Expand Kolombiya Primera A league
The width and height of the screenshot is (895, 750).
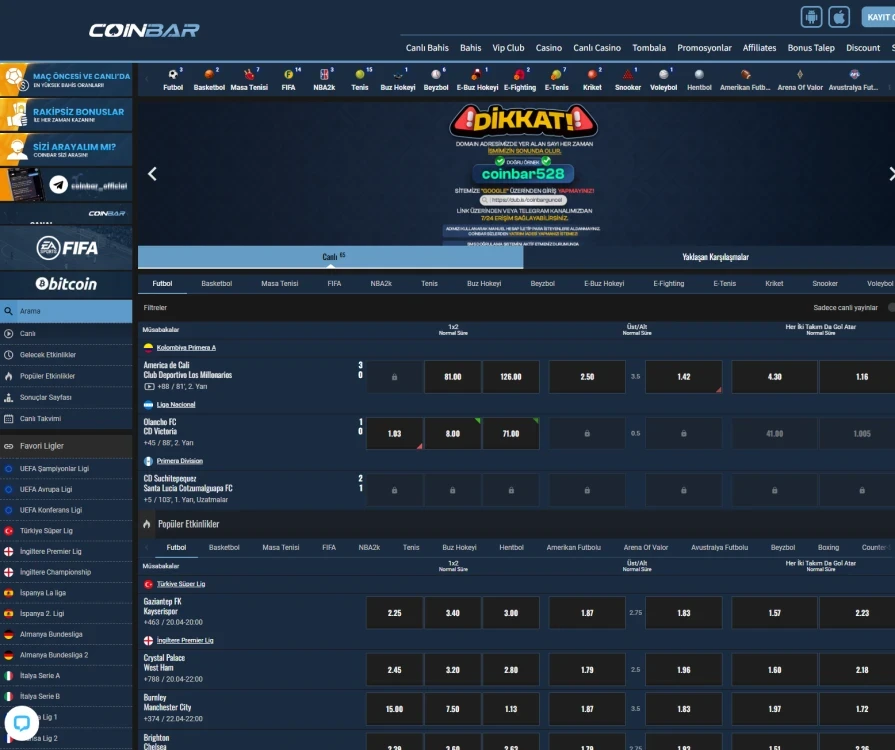[186, 348]
